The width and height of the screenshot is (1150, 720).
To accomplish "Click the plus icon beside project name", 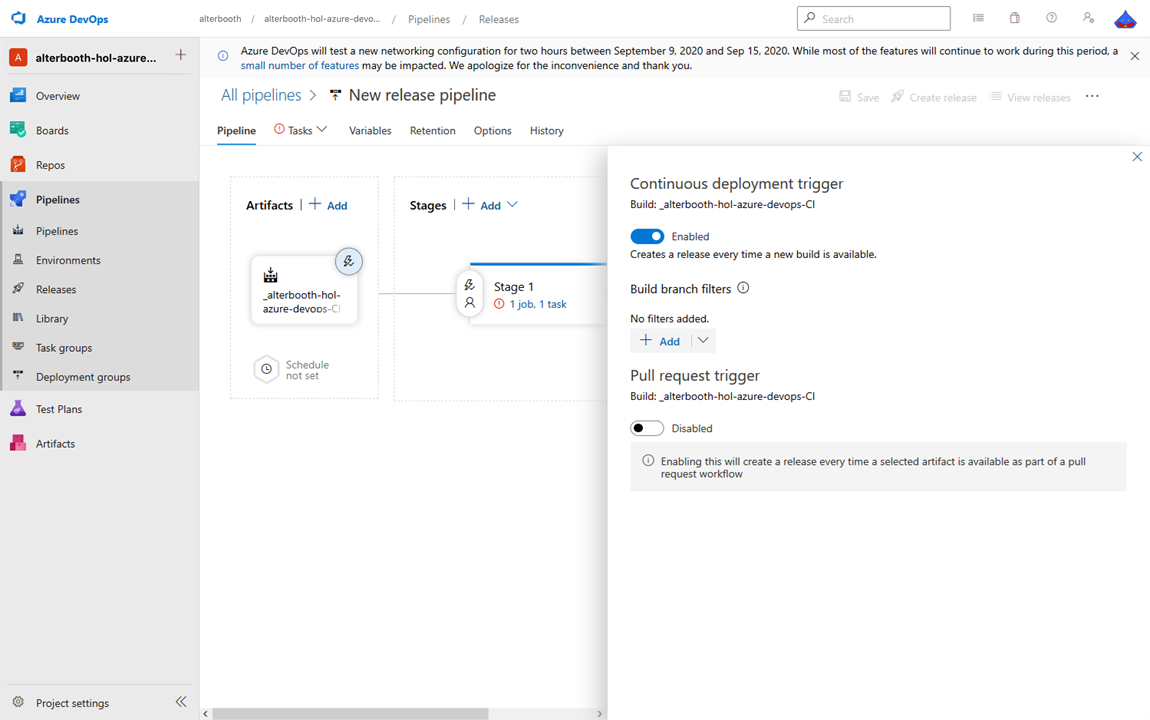I will 180,55.
